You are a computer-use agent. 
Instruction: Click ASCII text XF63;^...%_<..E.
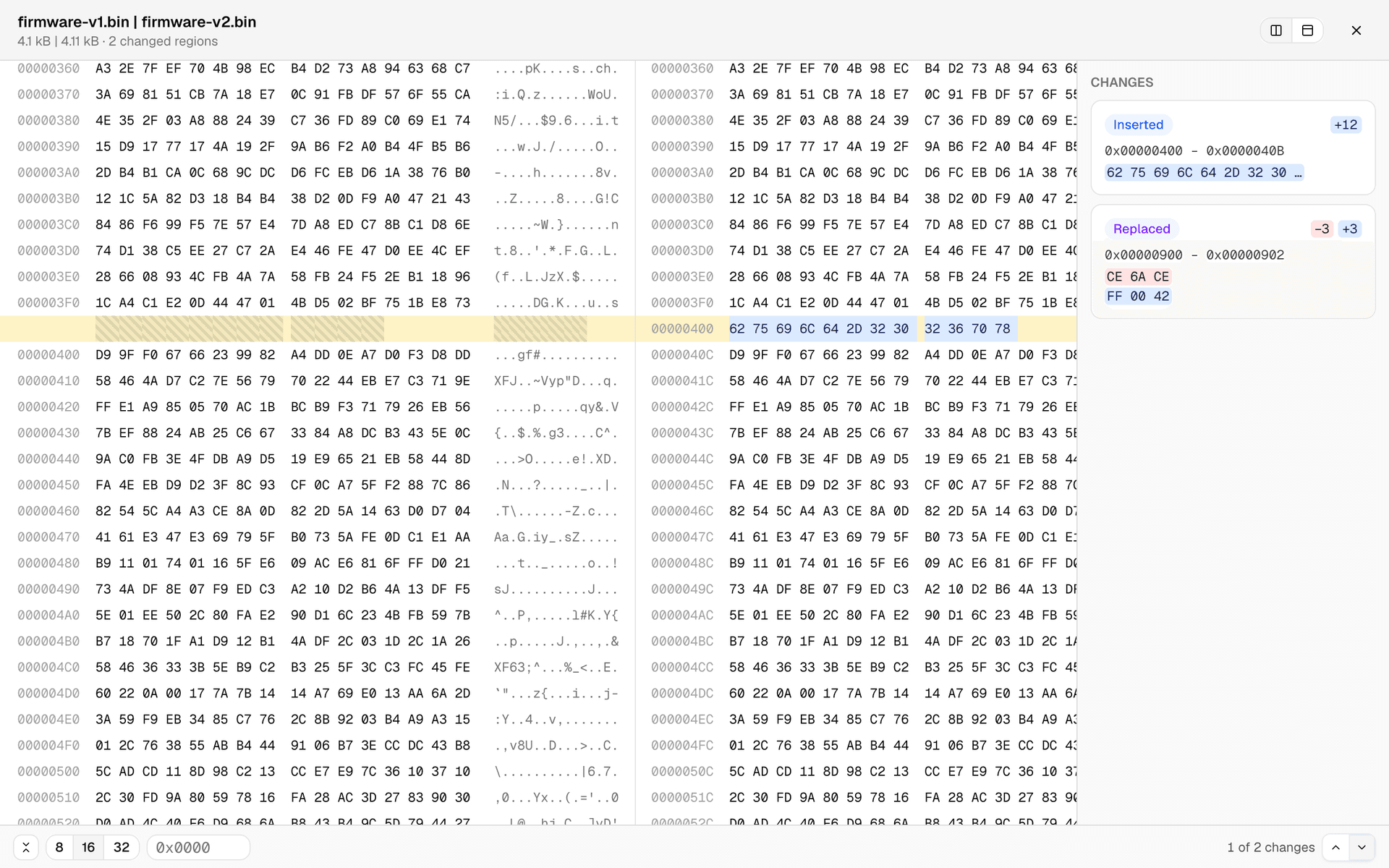tap(556, 667)
